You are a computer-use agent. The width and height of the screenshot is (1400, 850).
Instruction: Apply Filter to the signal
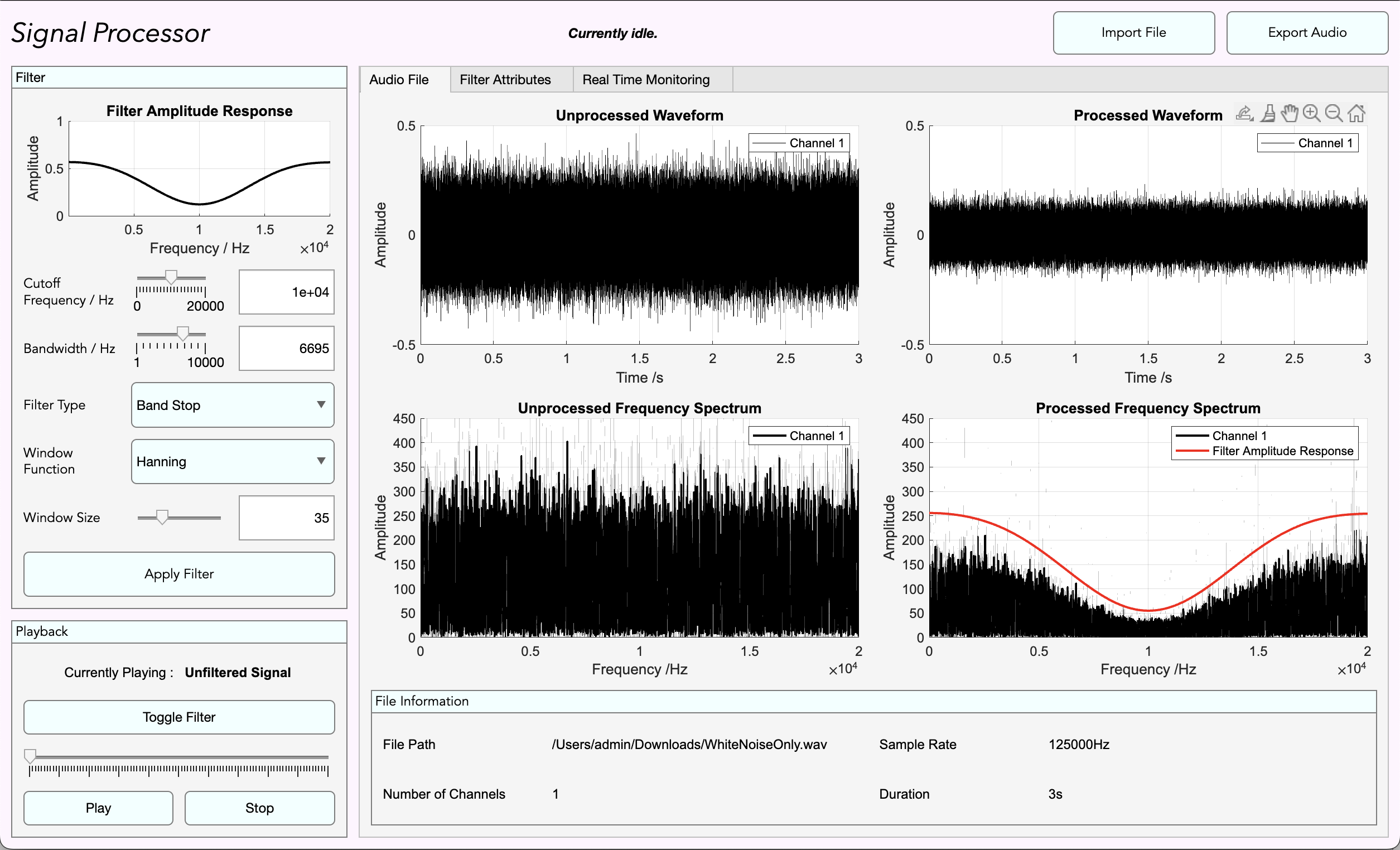pos(178,574)
